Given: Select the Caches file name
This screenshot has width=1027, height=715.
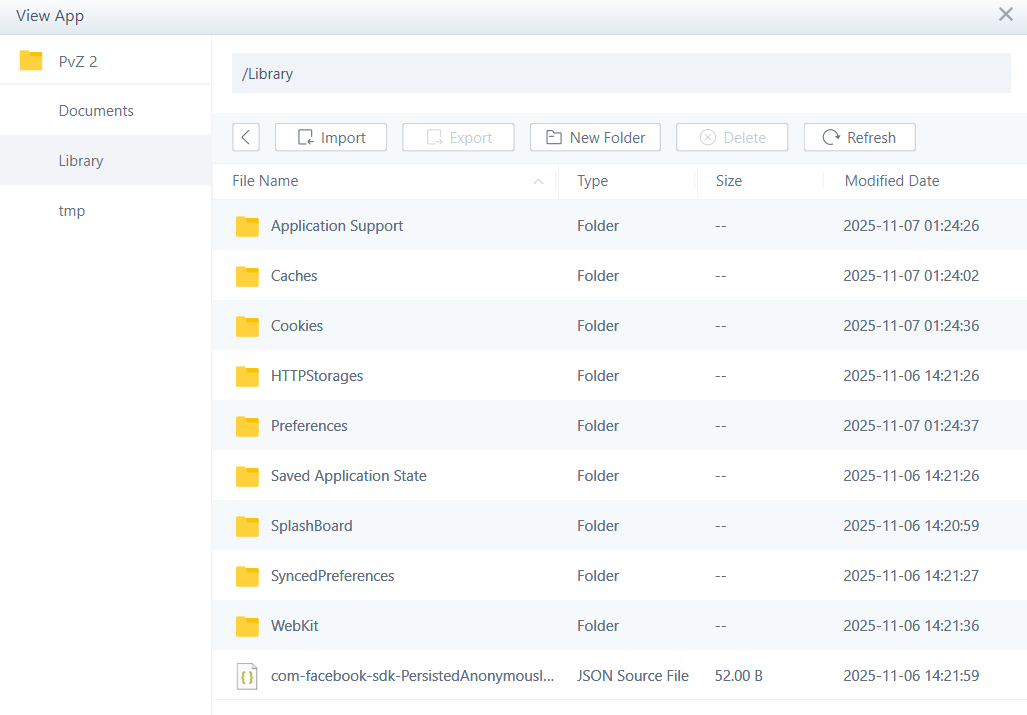Looking at the screenshot, I should coord(294,276).
